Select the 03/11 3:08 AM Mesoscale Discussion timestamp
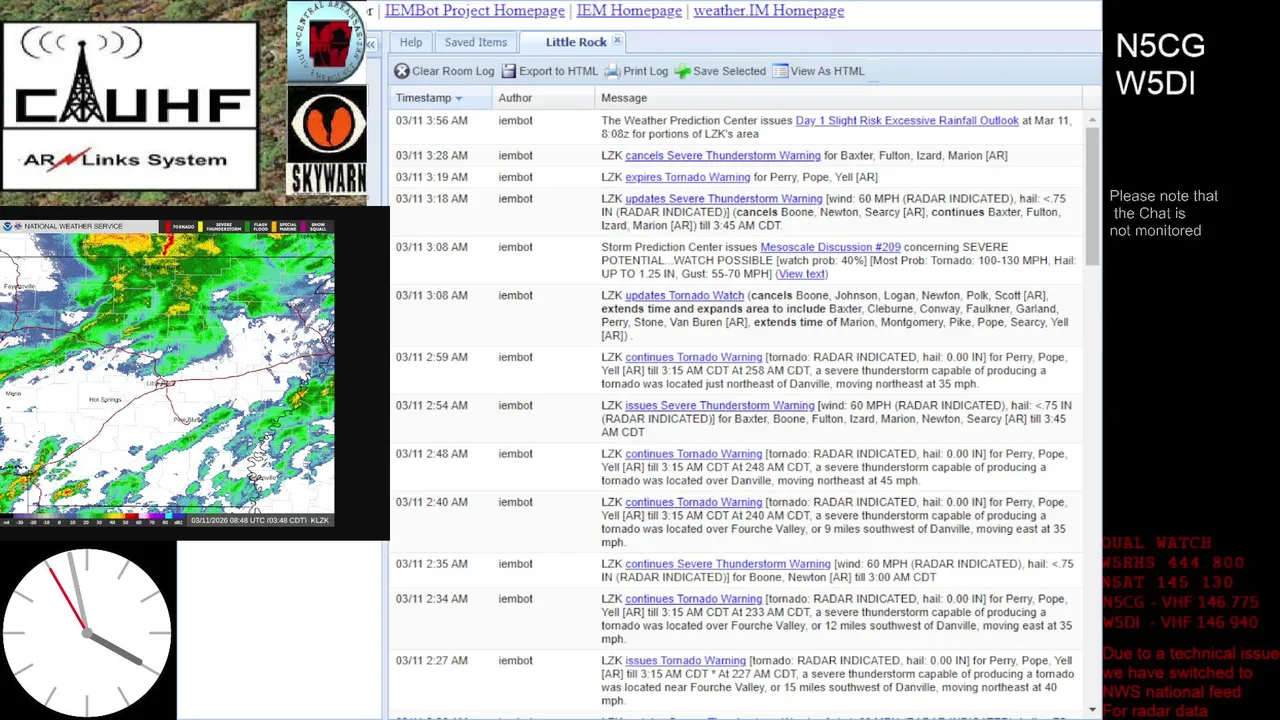This screenshot has width=1280, height=720. 431,247
